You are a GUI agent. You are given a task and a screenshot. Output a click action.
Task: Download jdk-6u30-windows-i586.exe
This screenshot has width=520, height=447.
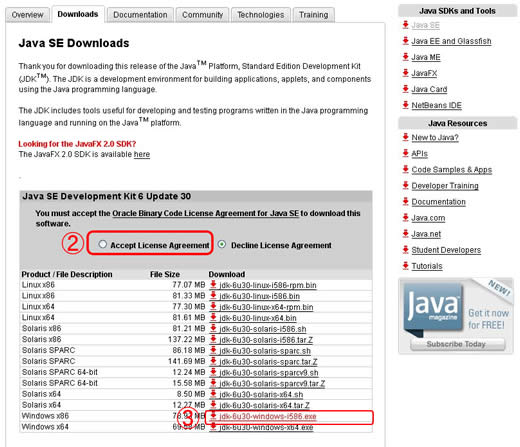268,416
